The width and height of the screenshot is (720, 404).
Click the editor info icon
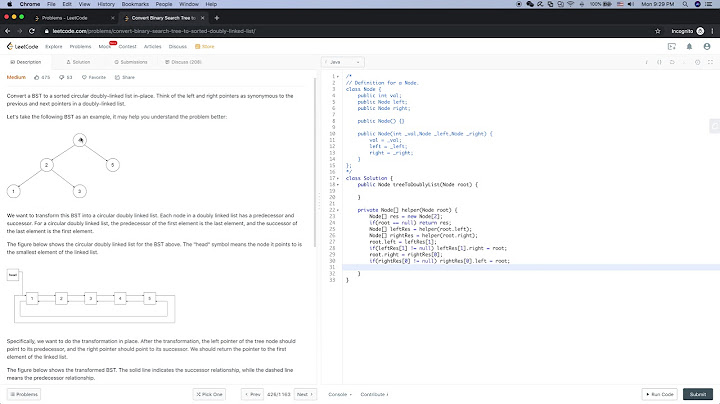point(647,62)
